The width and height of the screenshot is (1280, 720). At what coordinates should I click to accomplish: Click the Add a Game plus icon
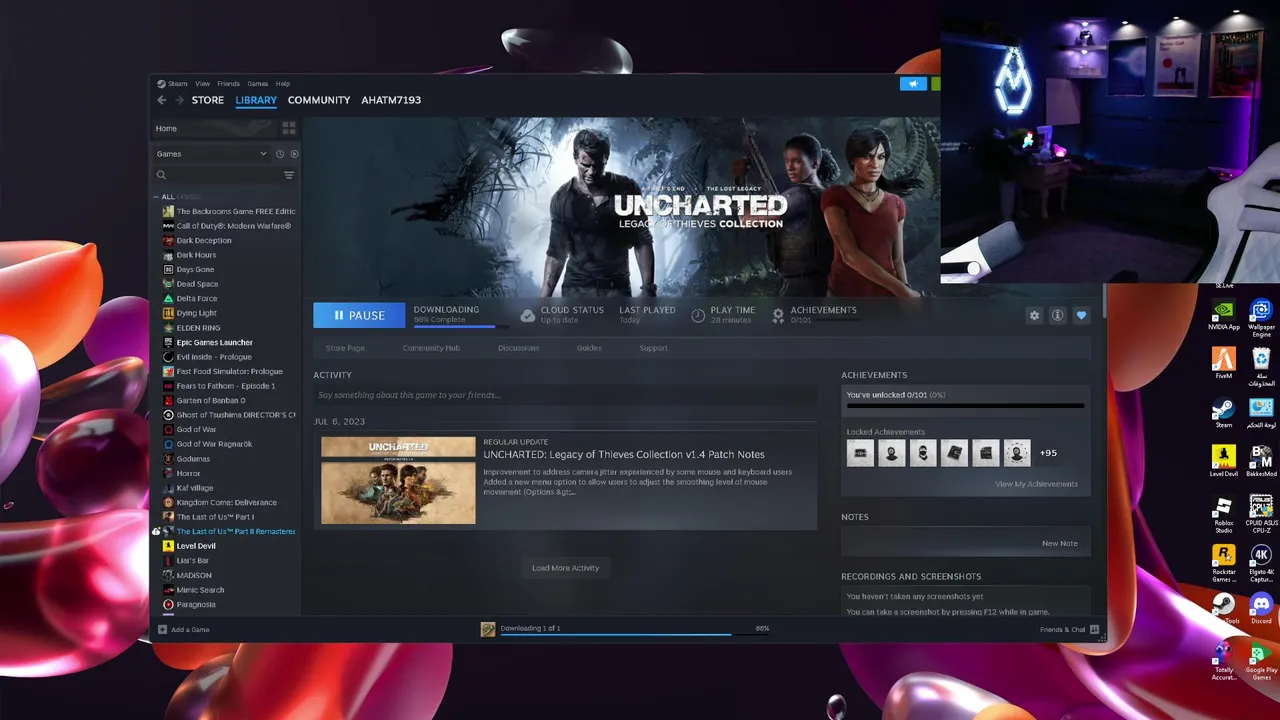tap(162, 629)
